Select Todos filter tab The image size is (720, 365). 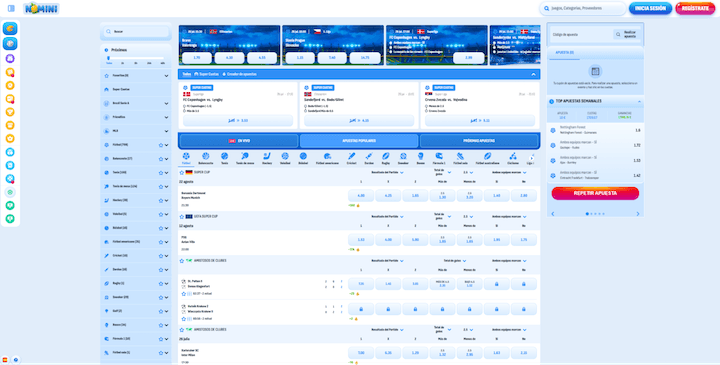click(x=186, y=74)
